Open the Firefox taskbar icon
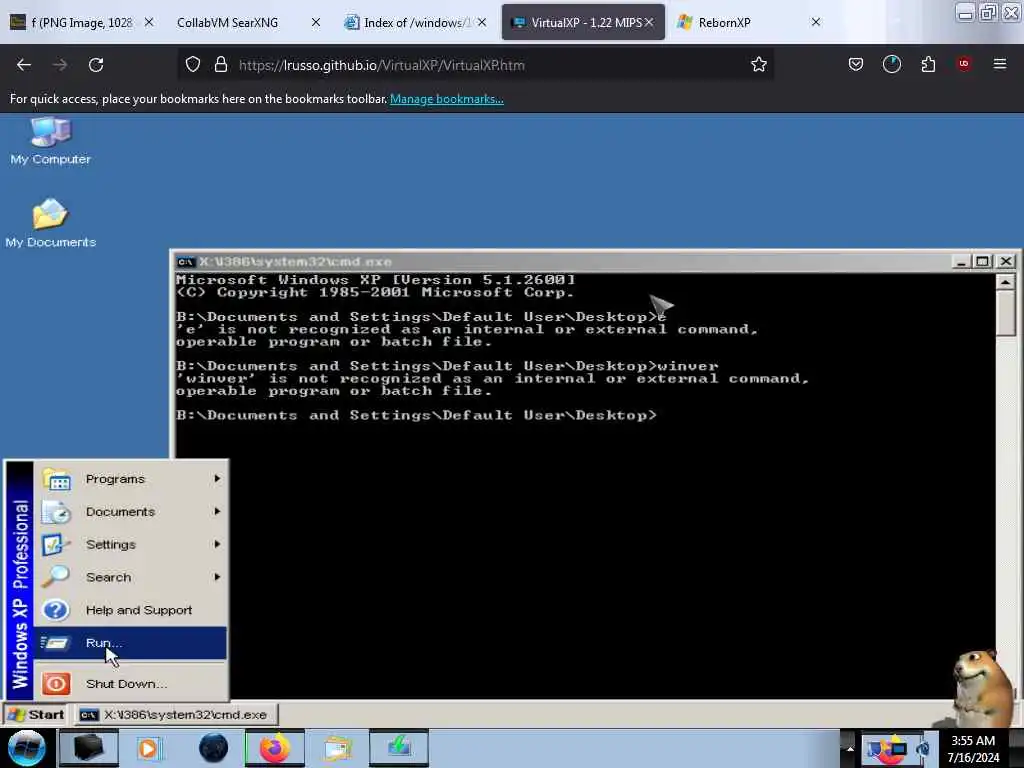Image resolution: width=1024 pixels, height=768 pixels. [274, 748]
